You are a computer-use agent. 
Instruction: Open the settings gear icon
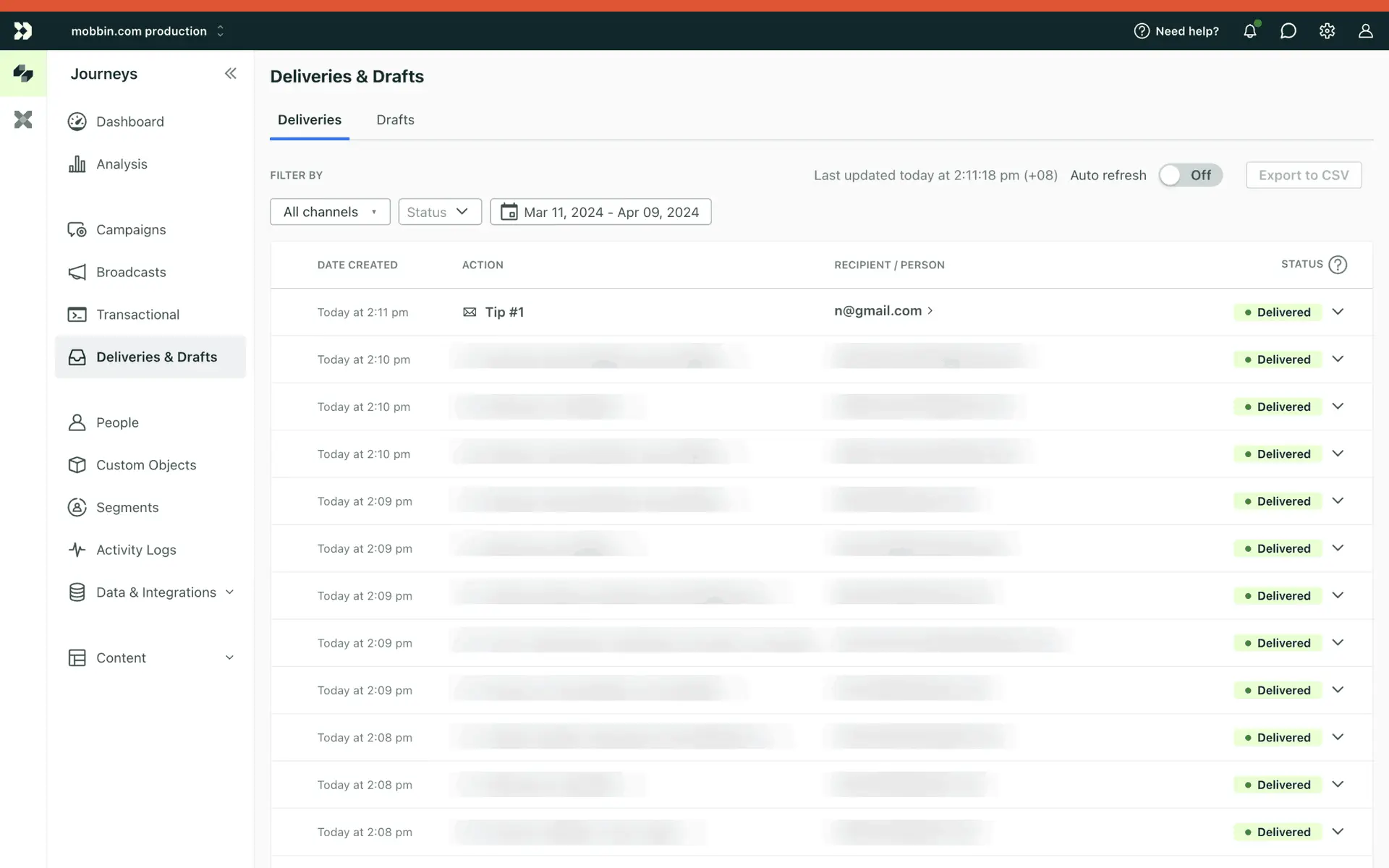coord(1327,31)
